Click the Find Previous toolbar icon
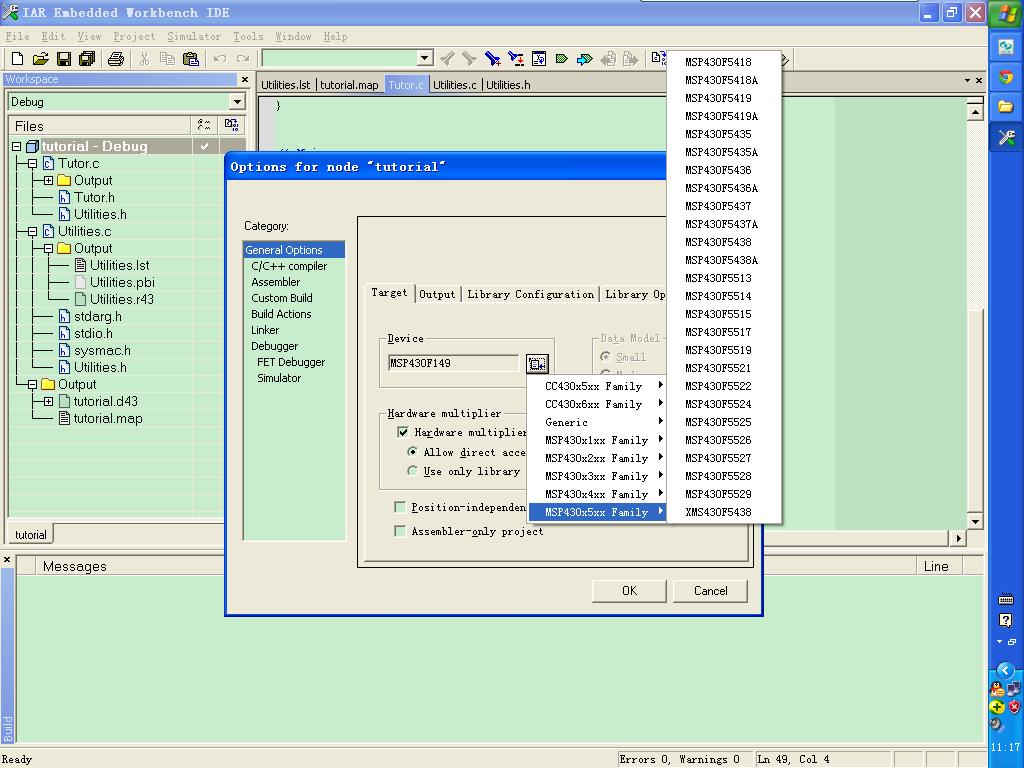 point(447,59)
